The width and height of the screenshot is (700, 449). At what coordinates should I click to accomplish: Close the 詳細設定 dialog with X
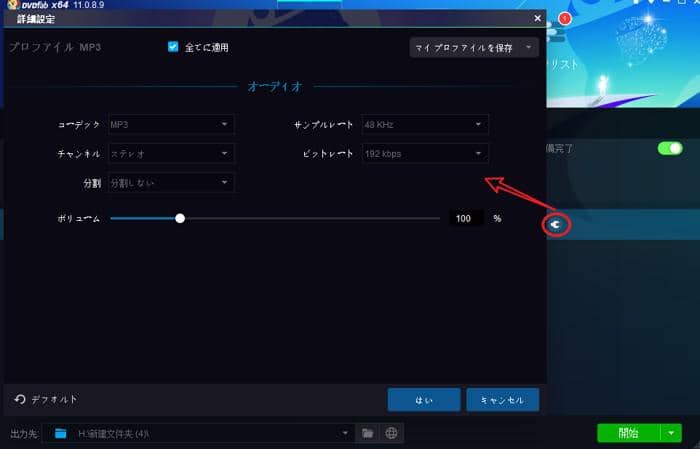click(x=537, y=18)
